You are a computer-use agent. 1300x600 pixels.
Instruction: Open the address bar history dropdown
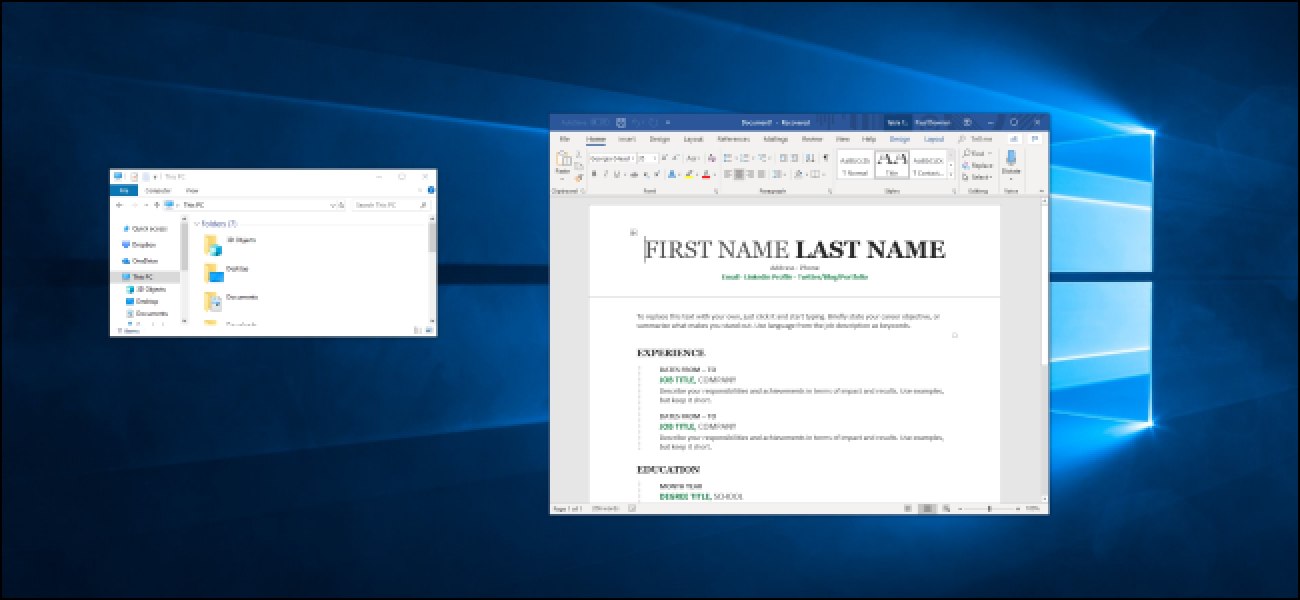click(x=333, y=205)
